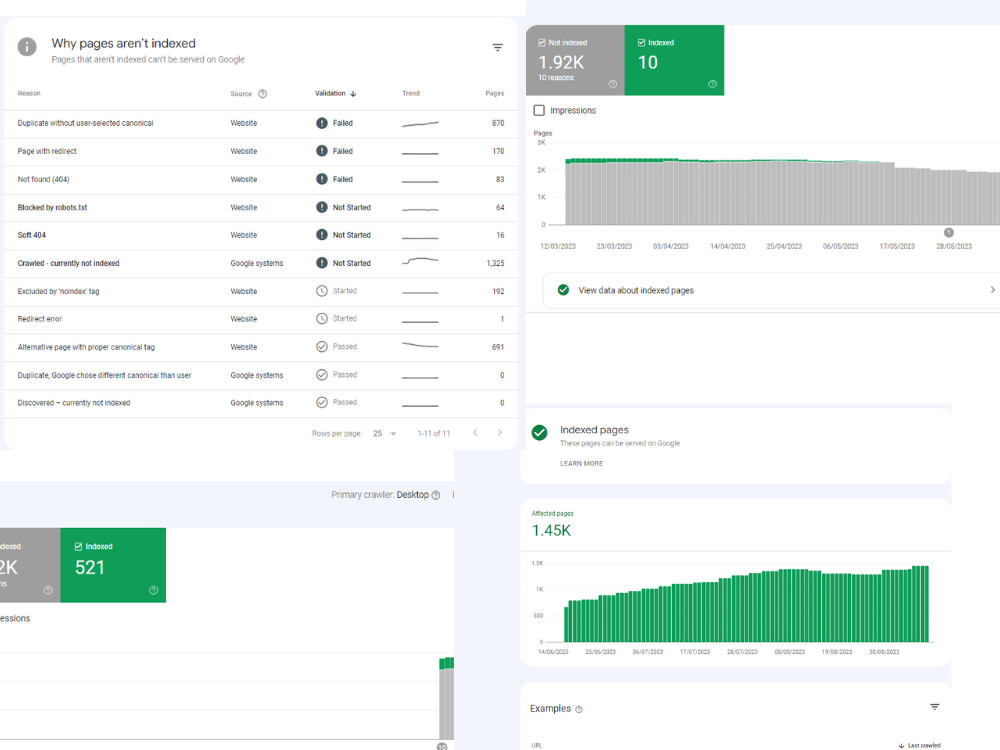Open the 'Soft 404' reason
Image resolution: width=1000 pixels, height=750 pixels.
tap(260, 235)
